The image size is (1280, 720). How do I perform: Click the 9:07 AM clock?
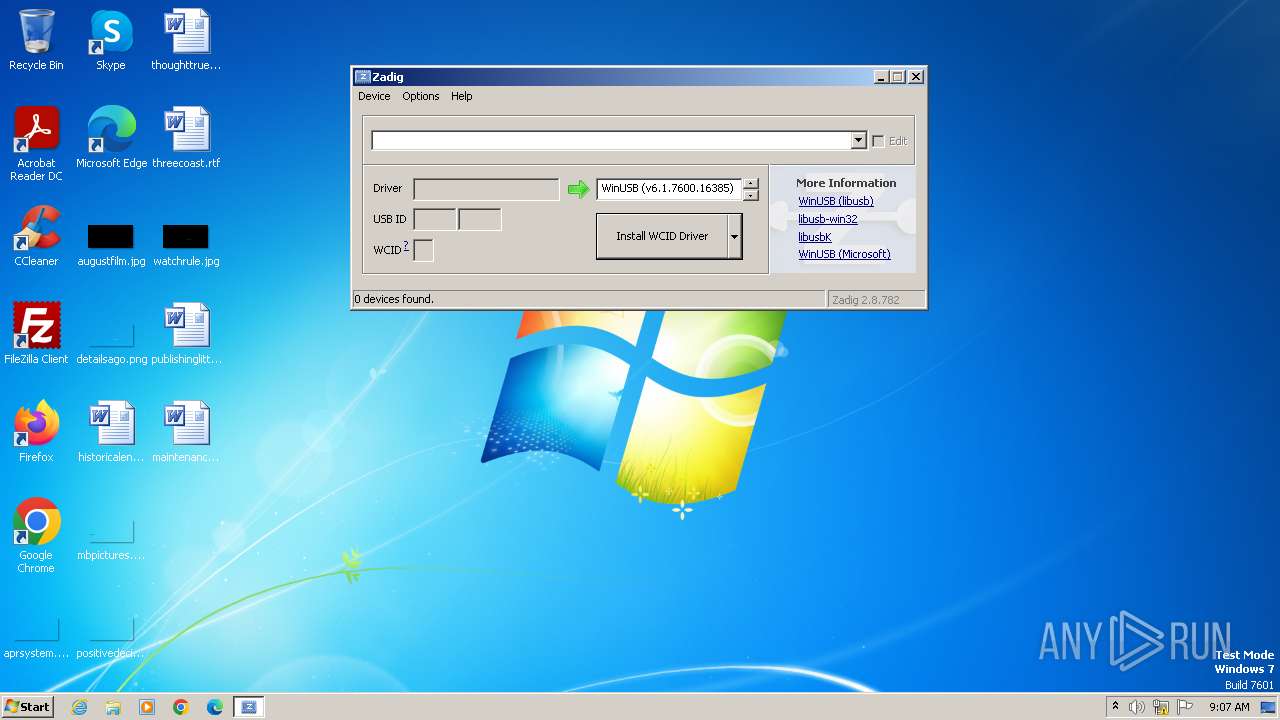1229,707
